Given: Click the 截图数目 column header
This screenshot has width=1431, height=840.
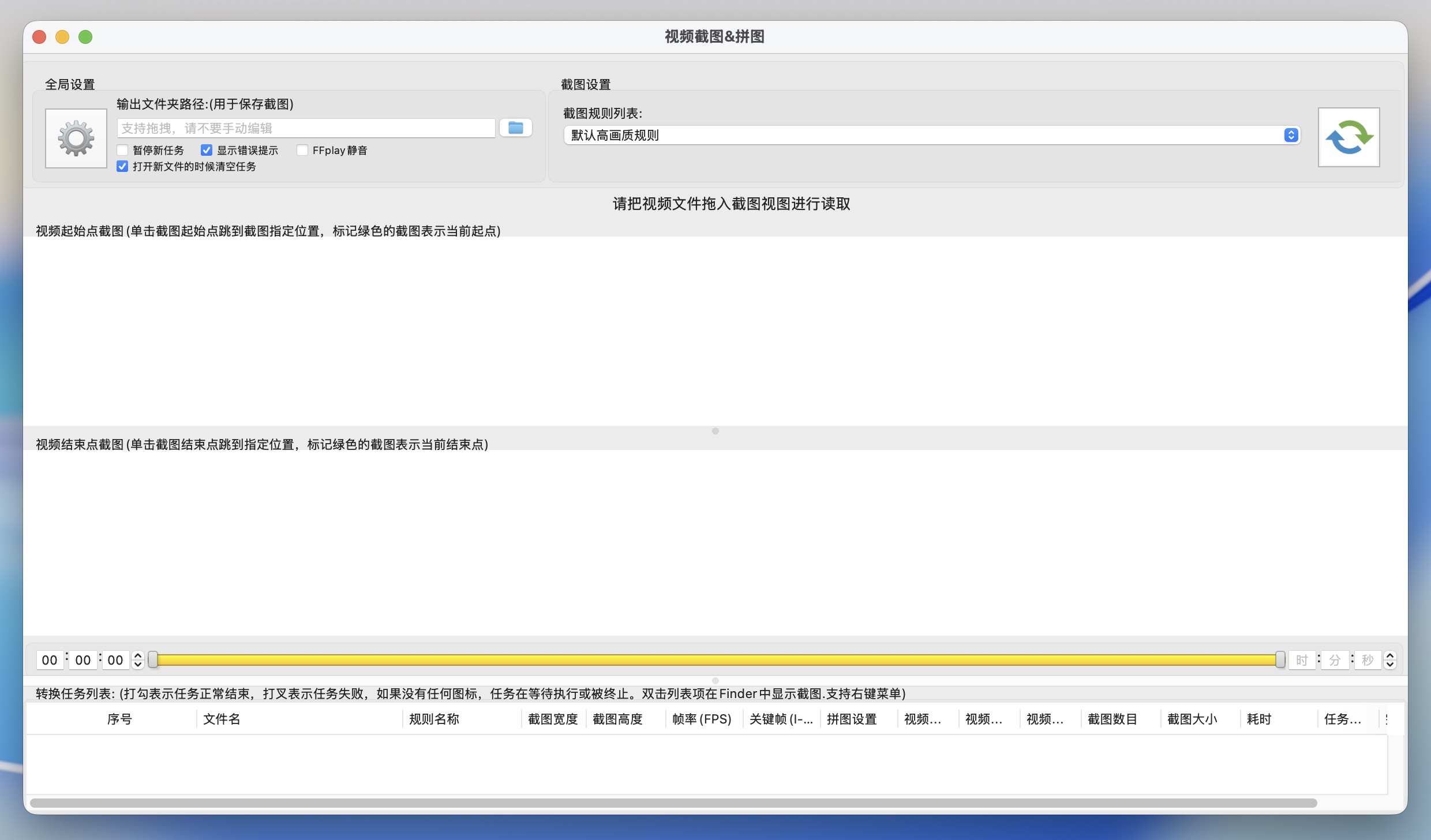Looking at the screenshot, I should click(x=1112, y=719).
